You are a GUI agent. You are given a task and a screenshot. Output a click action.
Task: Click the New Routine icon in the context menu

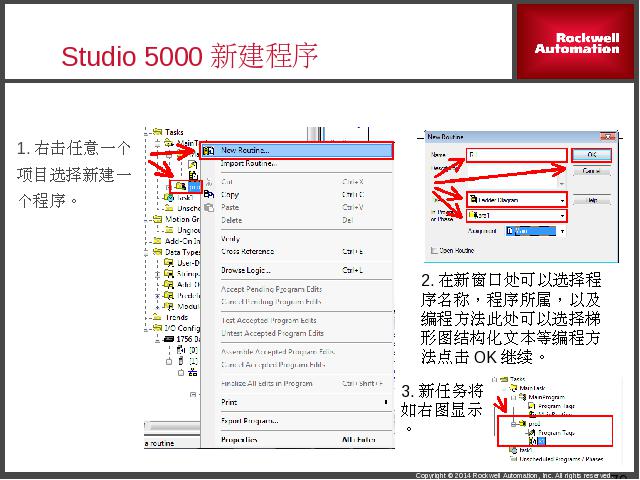point(209,151)
